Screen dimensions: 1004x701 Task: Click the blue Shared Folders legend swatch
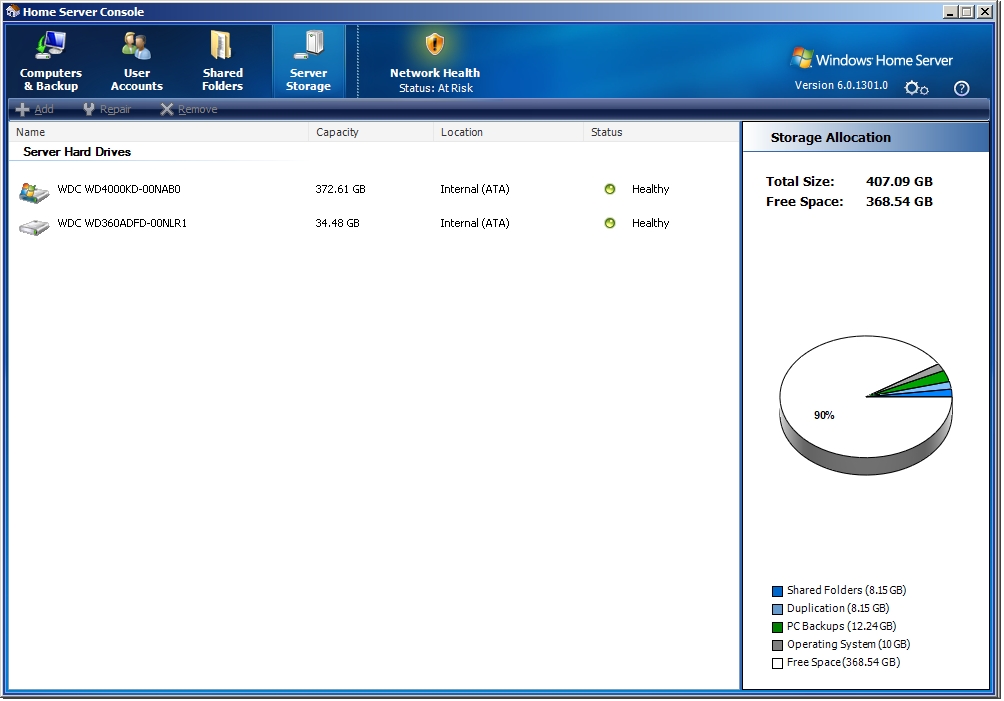[777, 591]
